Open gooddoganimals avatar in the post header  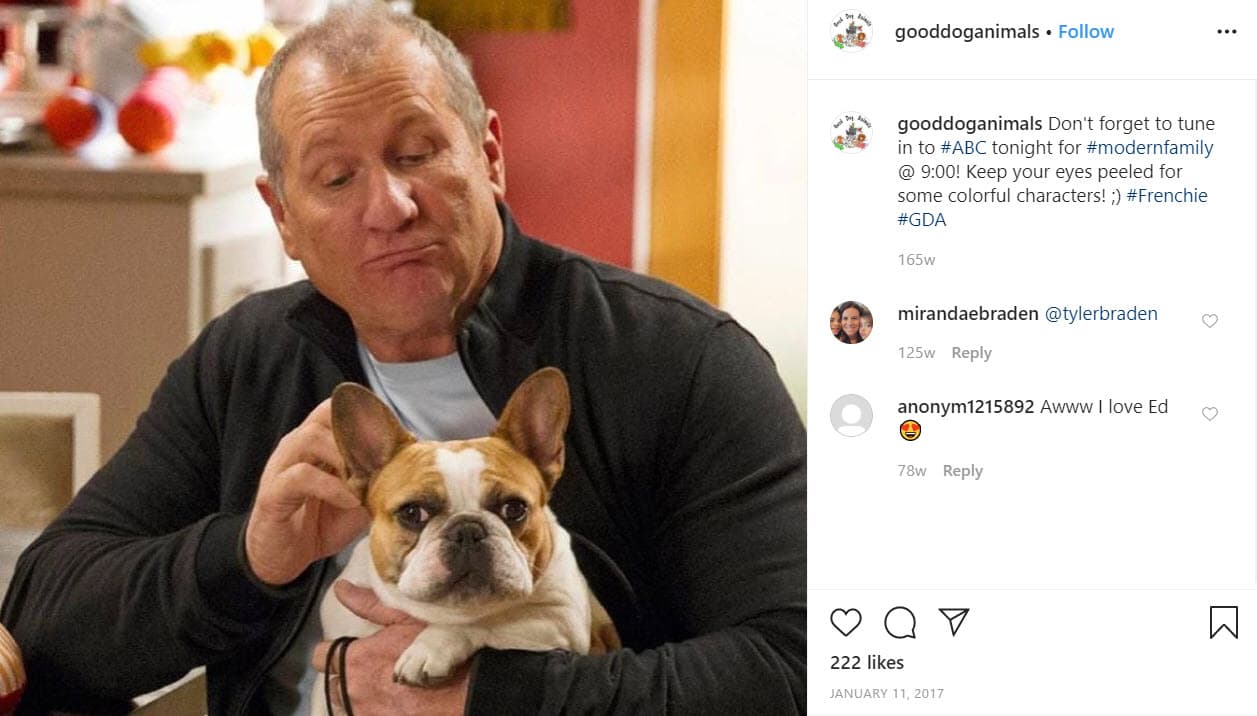[852, 32]
